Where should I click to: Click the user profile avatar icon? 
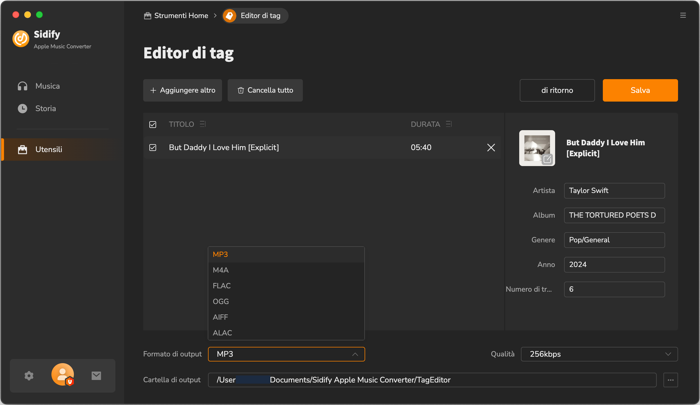point(62,374)
